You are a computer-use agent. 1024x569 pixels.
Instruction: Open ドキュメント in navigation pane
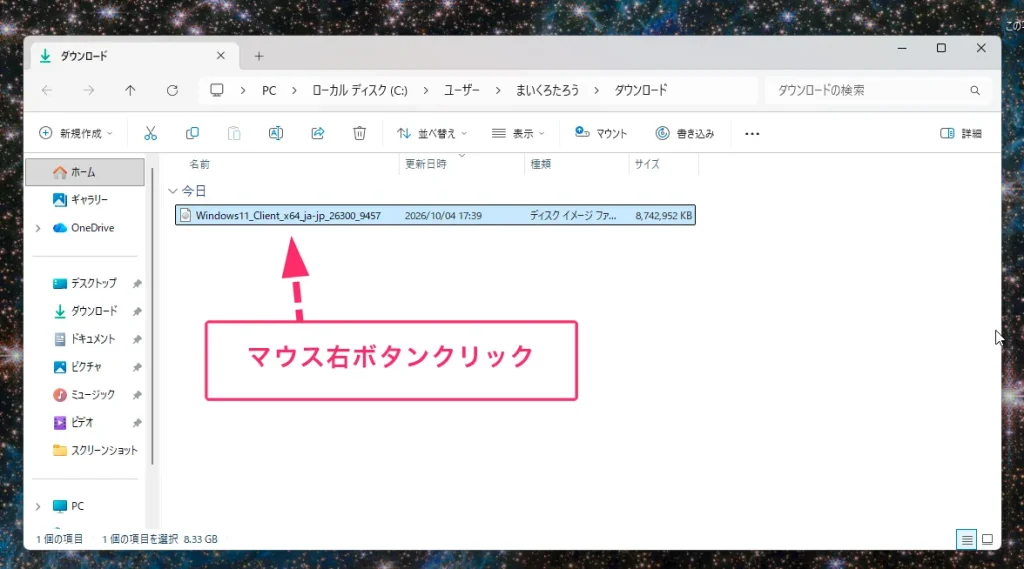(85, 339)
